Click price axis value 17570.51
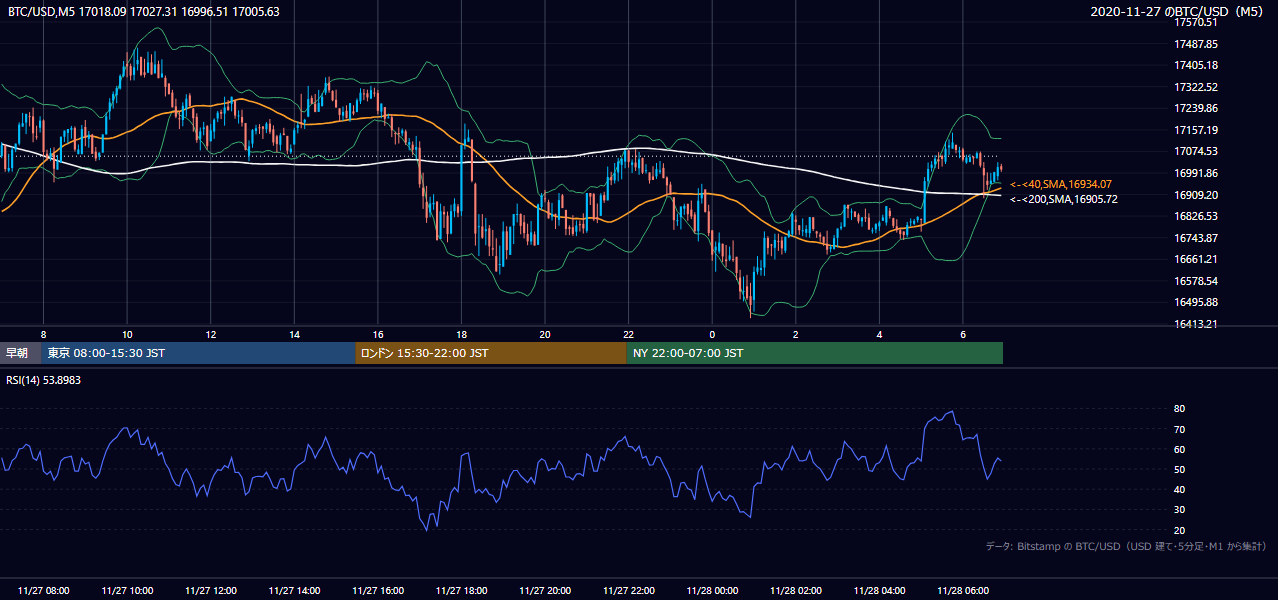The image size is (1278, 600). click(x=1196, y=22)
